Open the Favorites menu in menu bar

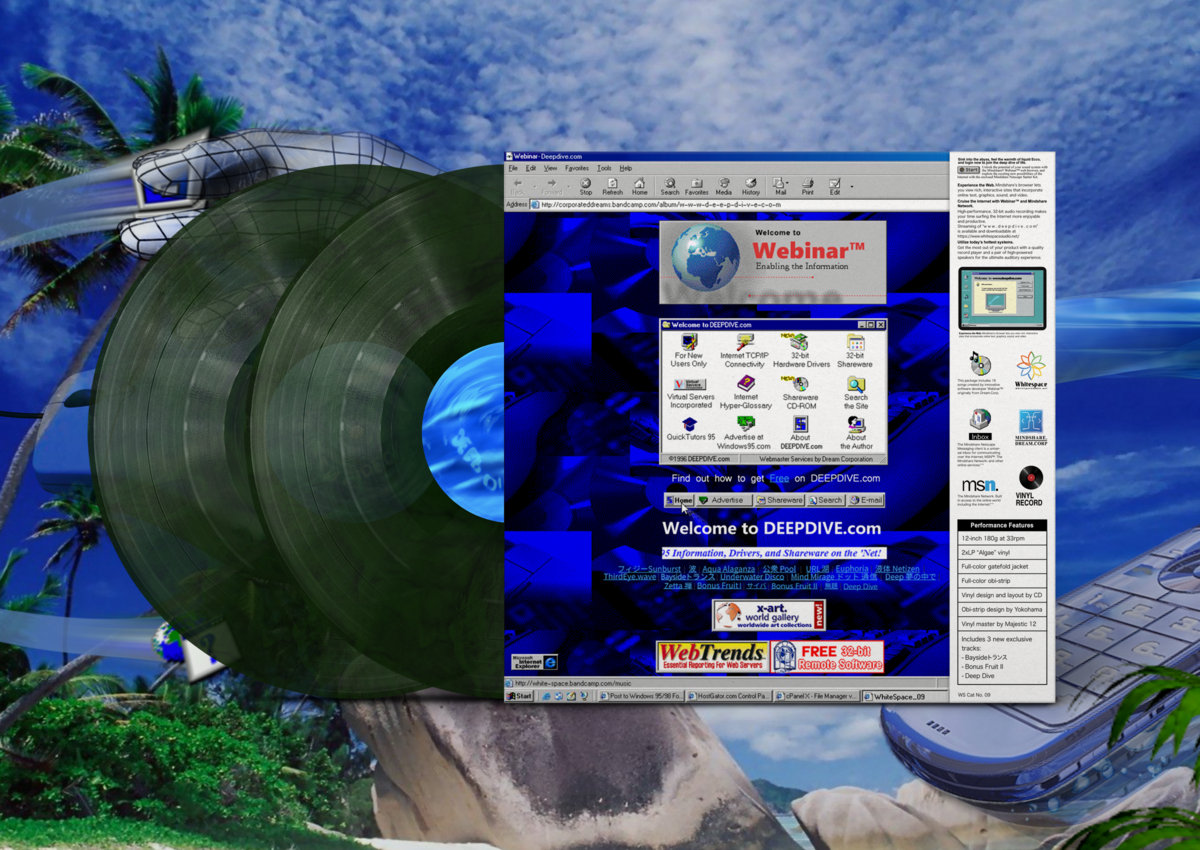577,168
